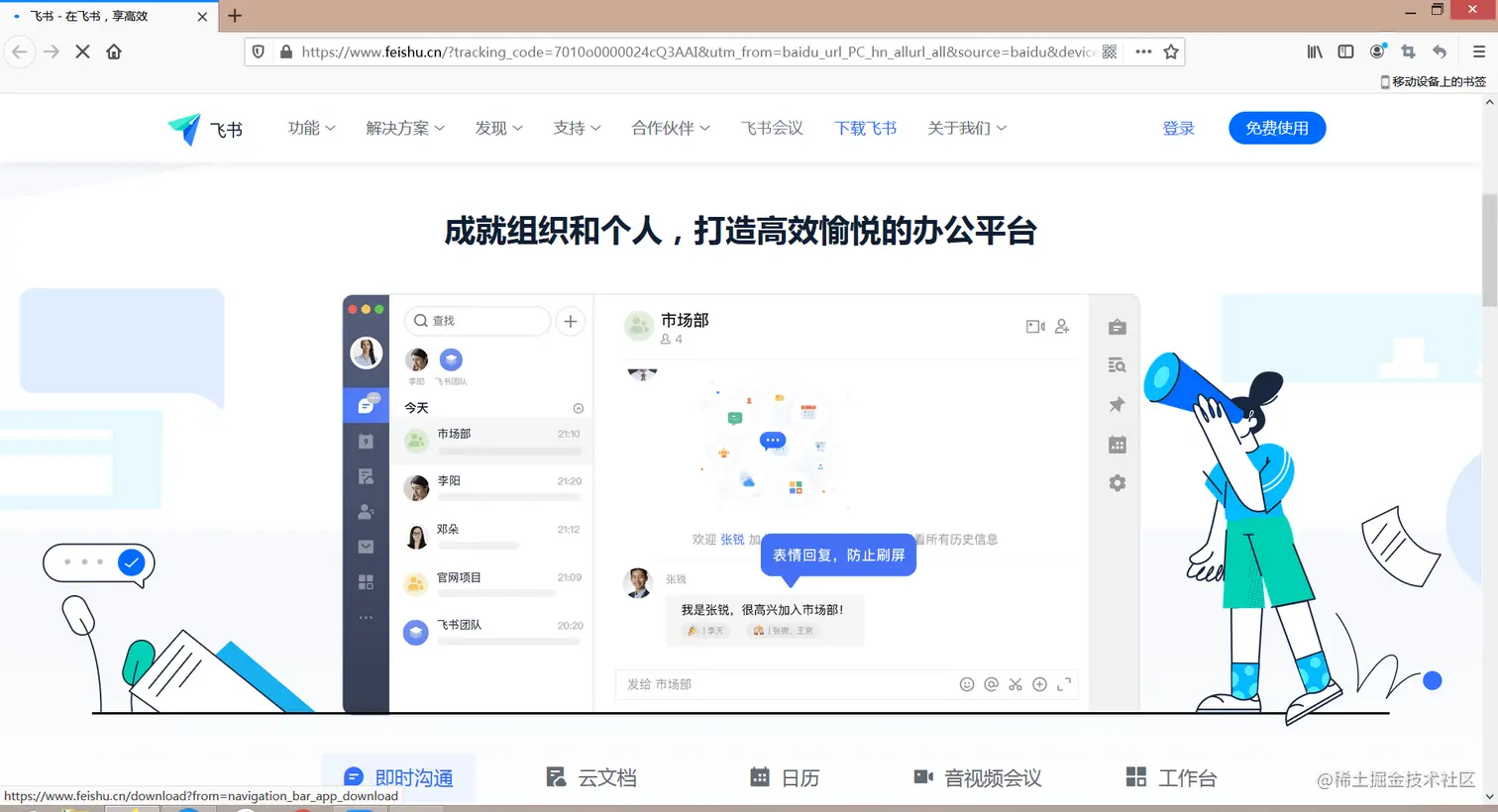Click the contacts icon in the left dark sidebar

click(x=366, y=512)
